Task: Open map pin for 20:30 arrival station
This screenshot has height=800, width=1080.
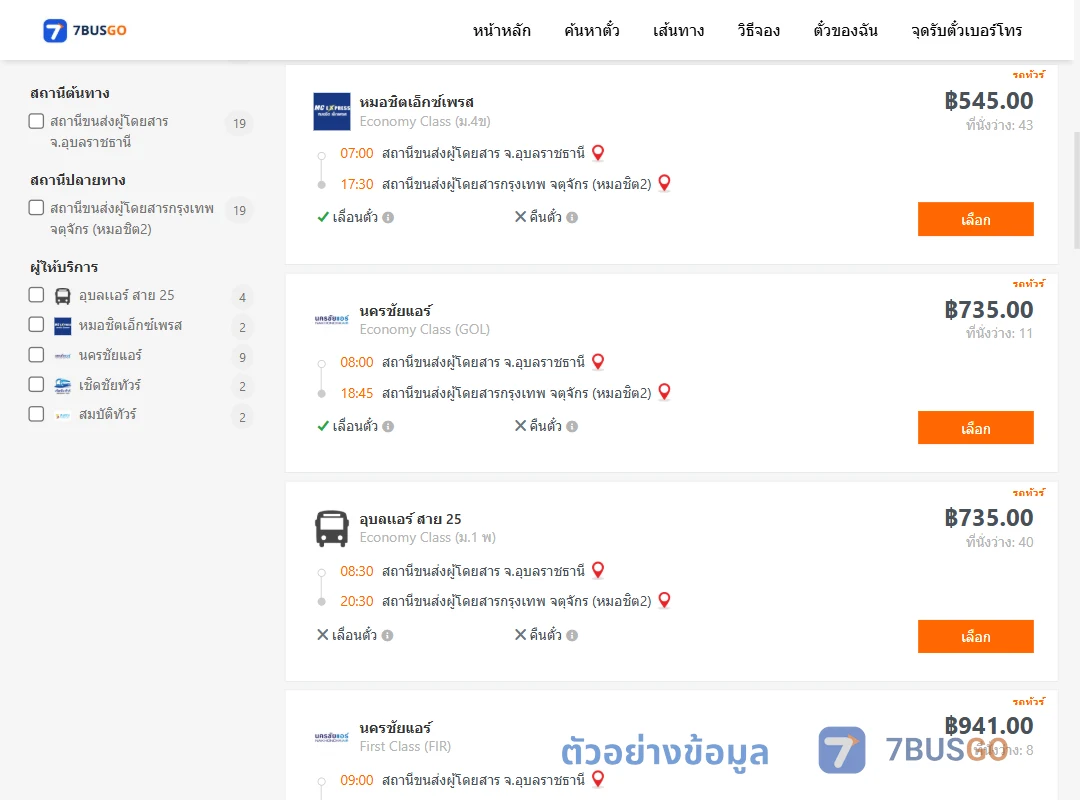Action: coord(665,600)
